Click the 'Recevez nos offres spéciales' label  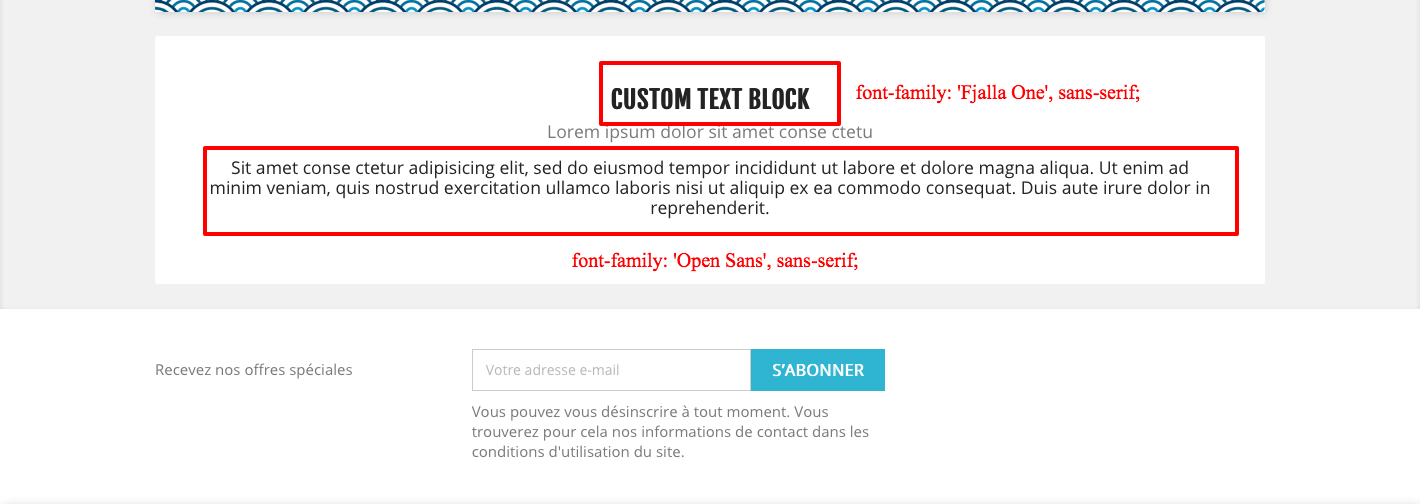coord(254,370)
